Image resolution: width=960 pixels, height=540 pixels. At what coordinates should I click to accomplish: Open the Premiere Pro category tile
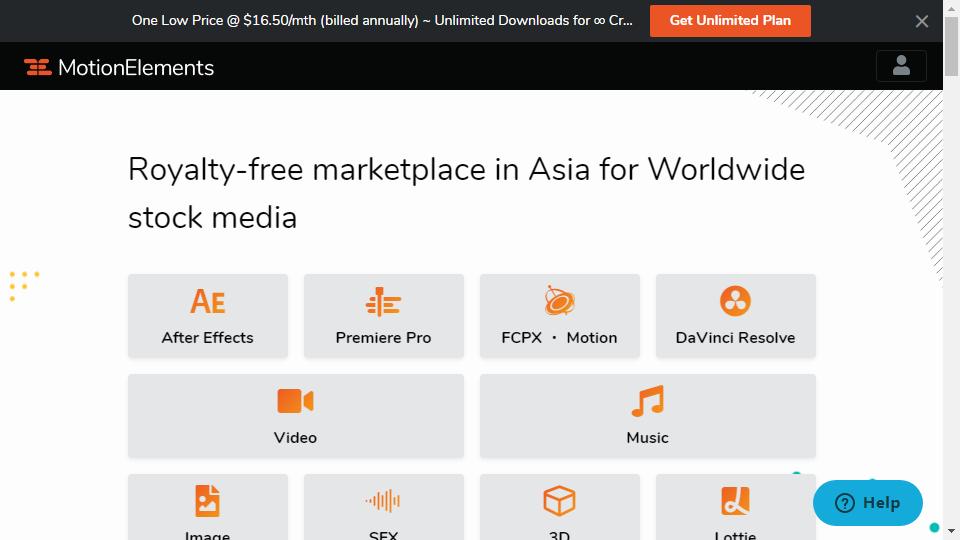point(383,316)
